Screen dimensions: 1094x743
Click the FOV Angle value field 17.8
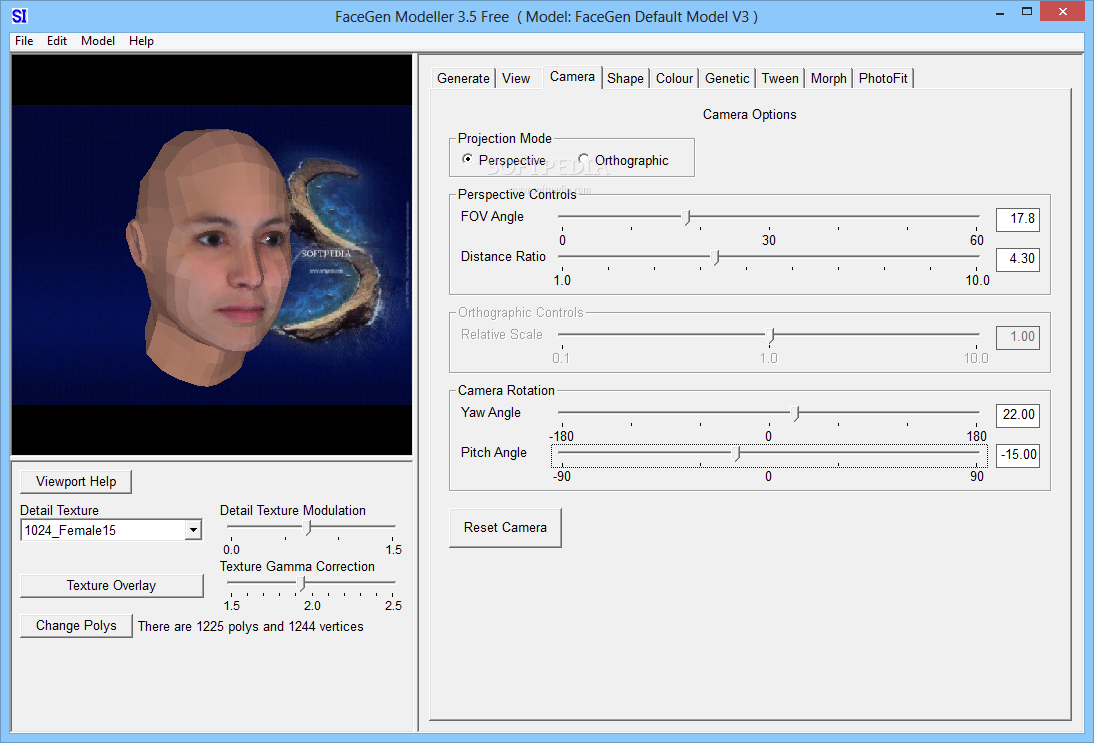pos(1018,219)
